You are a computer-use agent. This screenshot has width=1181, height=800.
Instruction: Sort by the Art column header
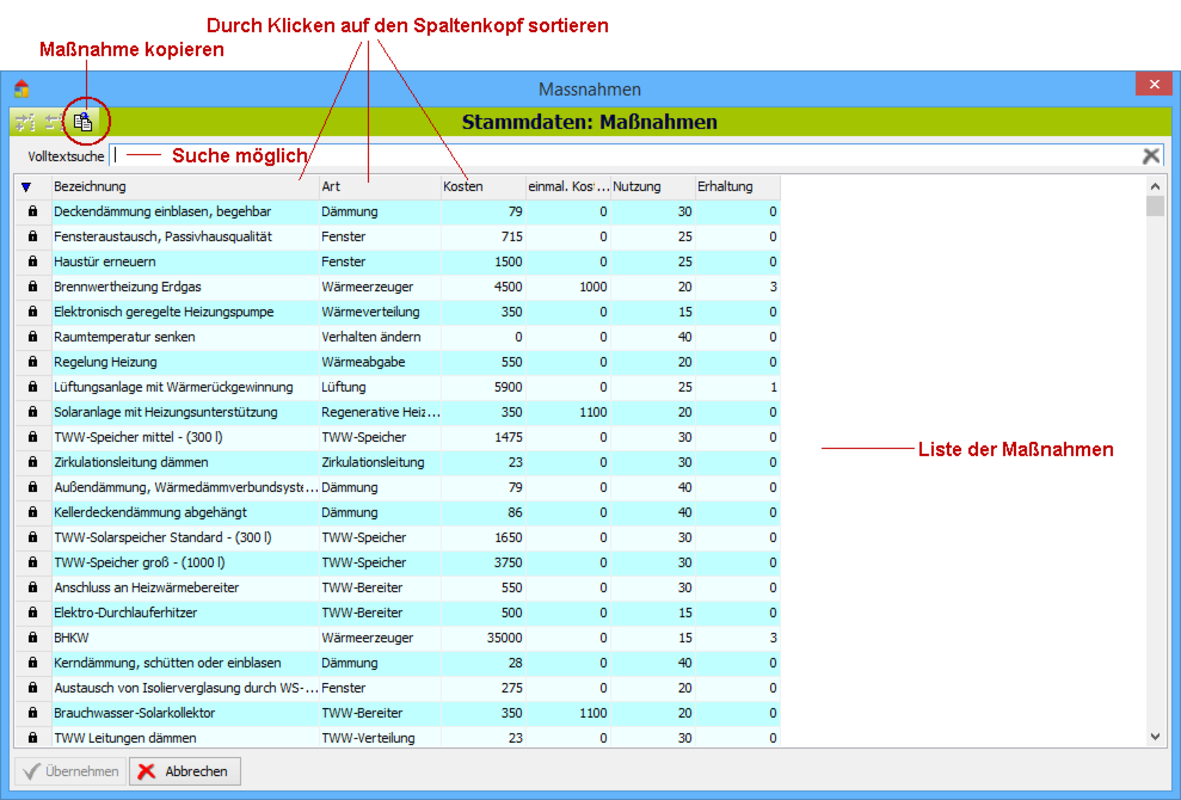coord(380,187)
